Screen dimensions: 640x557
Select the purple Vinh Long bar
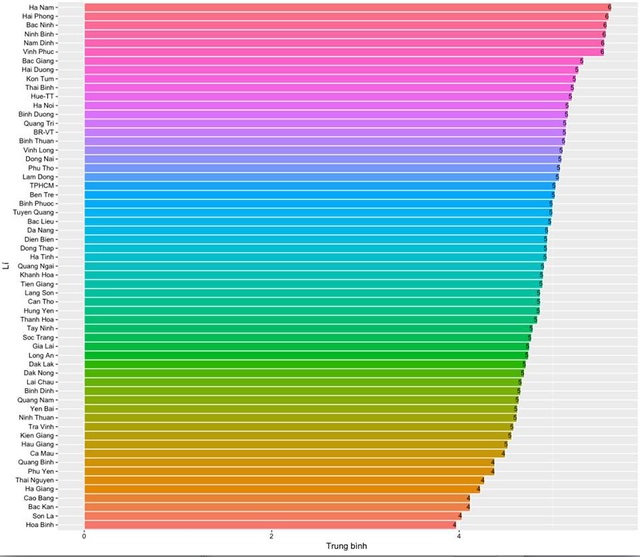click(x=322, y=150)
